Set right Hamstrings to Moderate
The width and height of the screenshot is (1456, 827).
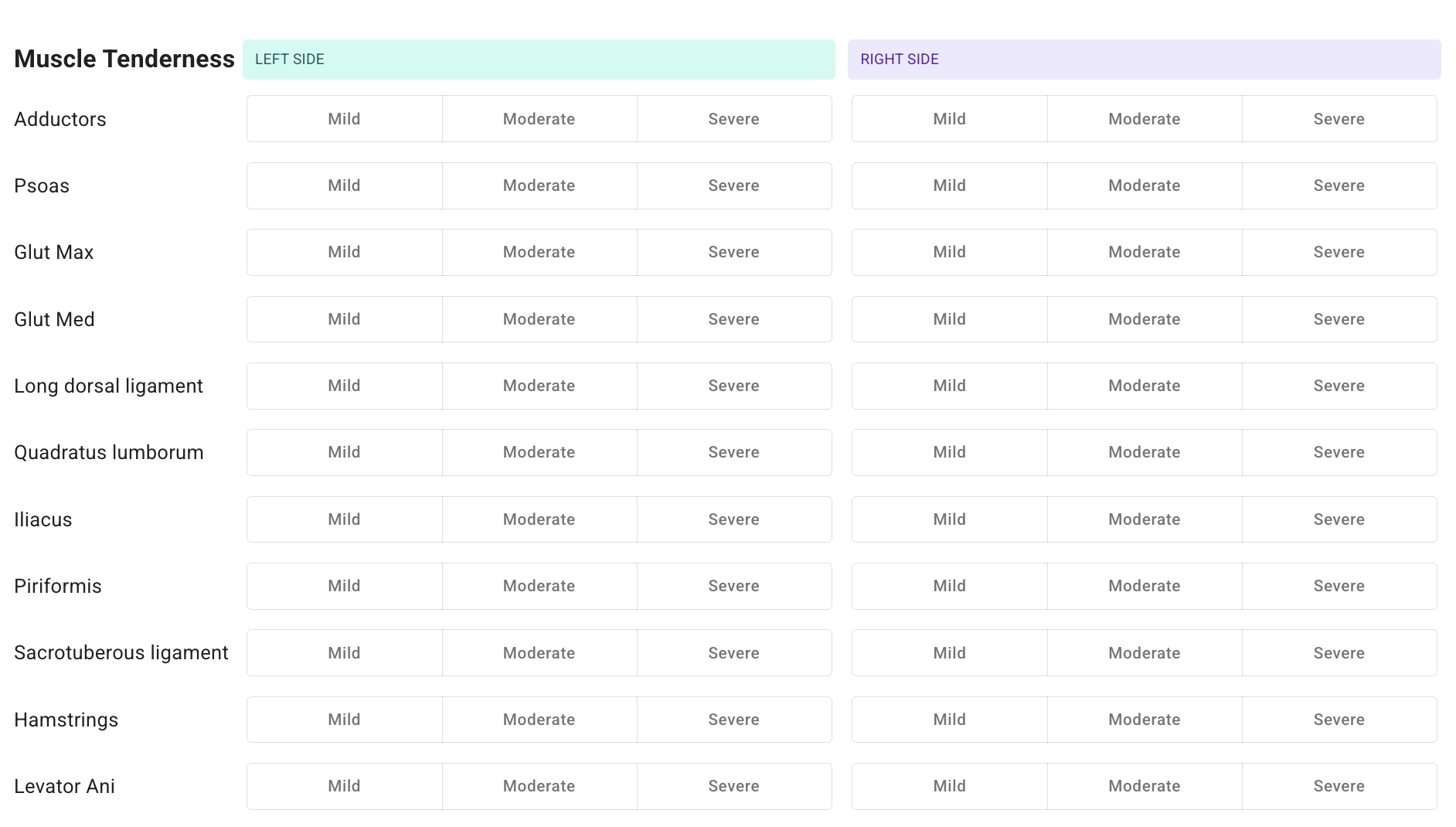pos(1144,720)
